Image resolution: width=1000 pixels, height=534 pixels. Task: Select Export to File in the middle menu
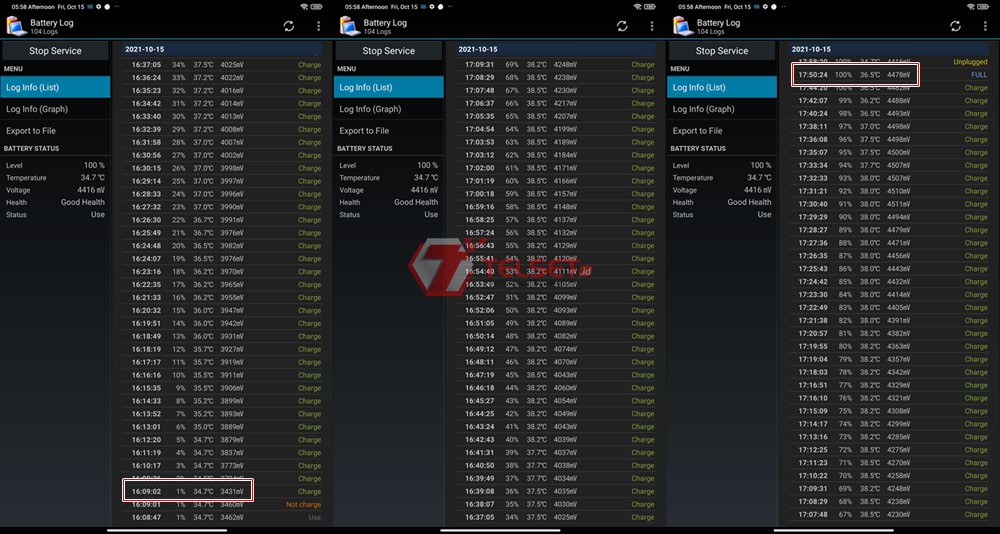click(x=388, y=131)
